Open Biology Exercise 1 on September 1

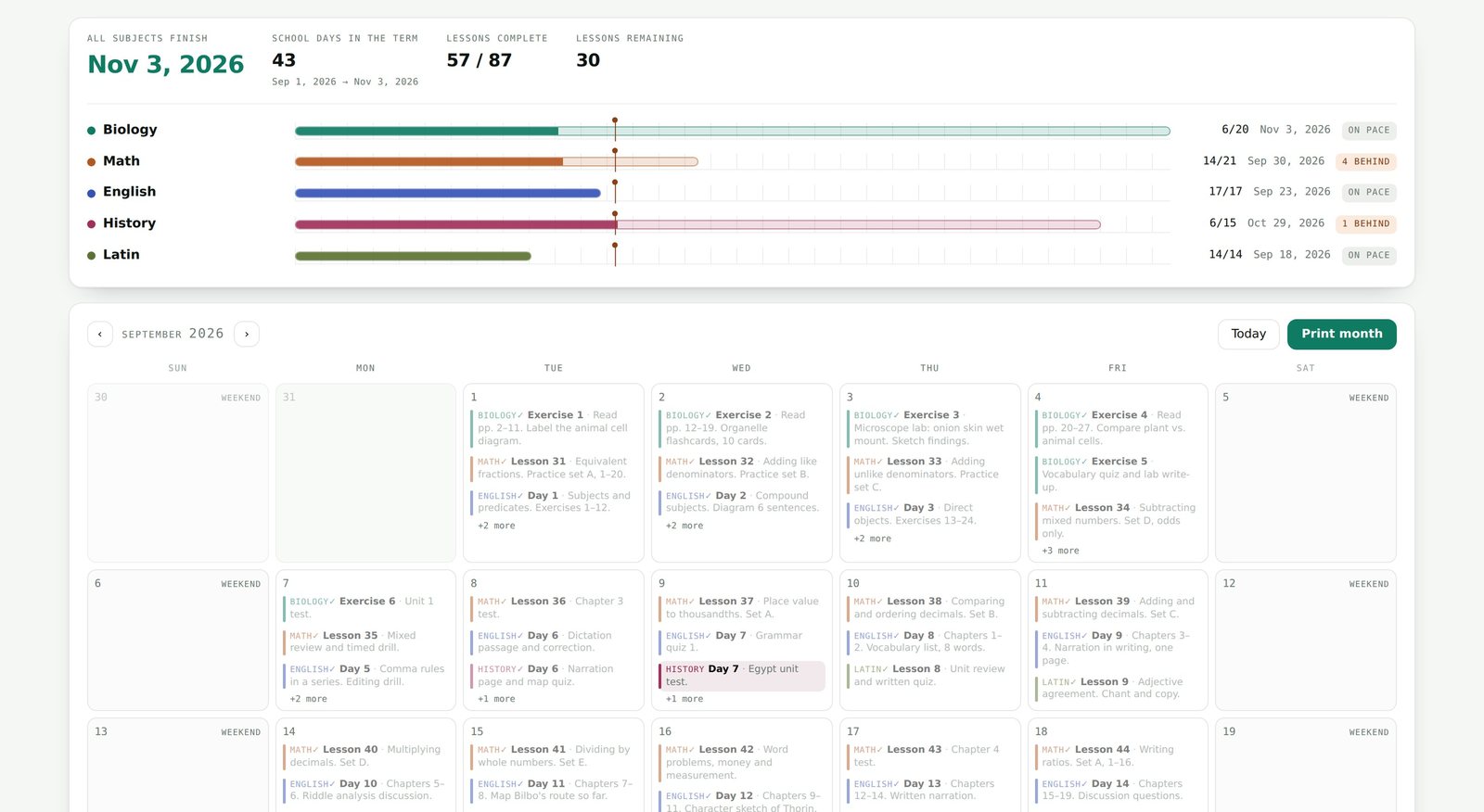(554, 428)
